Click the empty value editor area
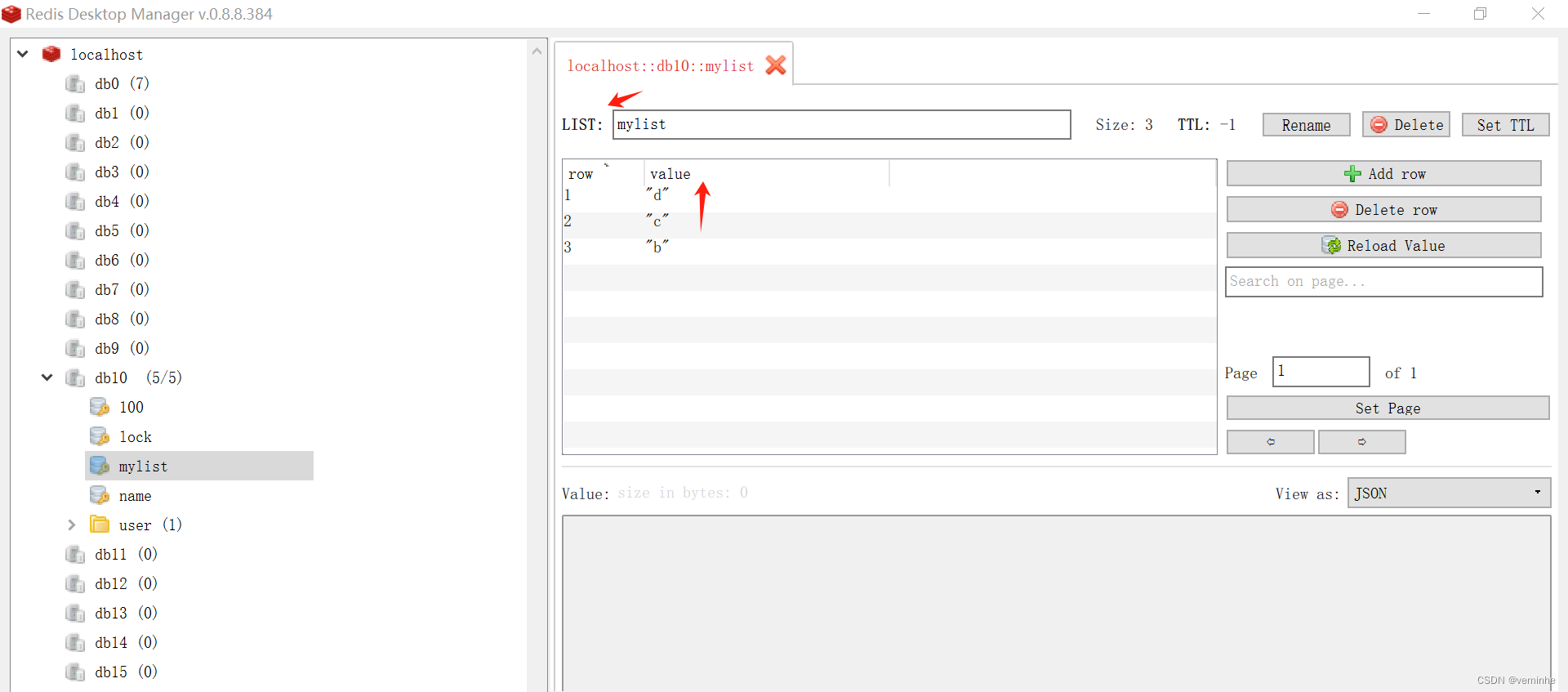The width and height of the screenshot is (1568, 692). [x=1056, y=603]
